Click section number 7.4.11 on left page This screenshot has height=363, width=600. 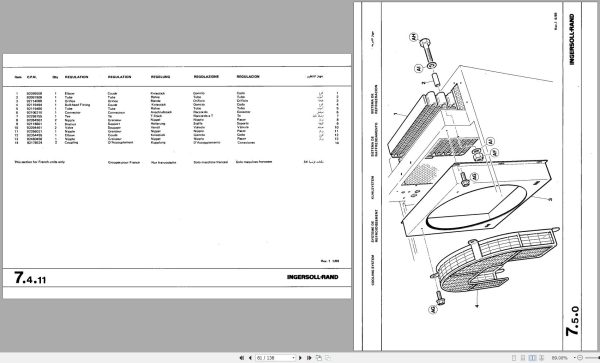pyautogui.click(x=30, y=278)
